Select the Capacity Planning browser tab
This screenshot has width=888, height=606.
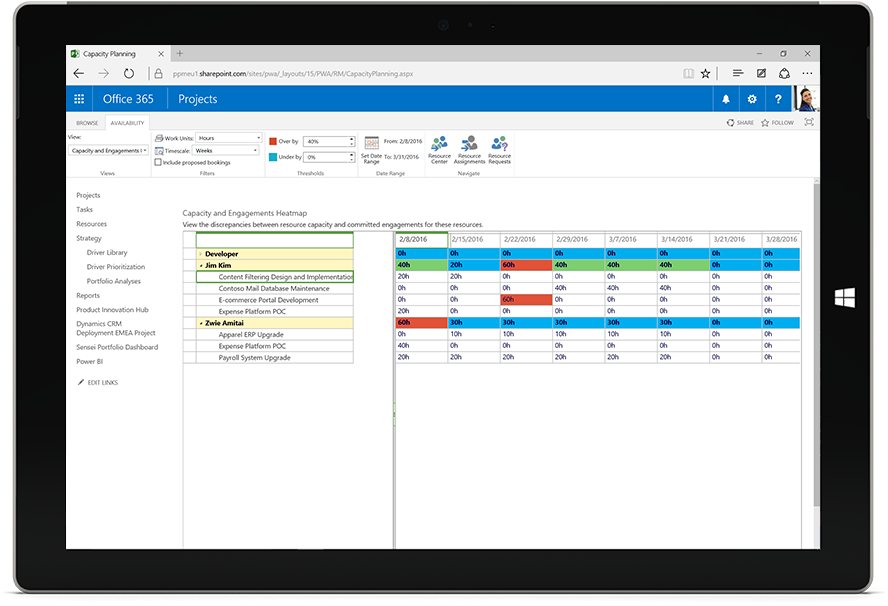(x=117, y=54)
